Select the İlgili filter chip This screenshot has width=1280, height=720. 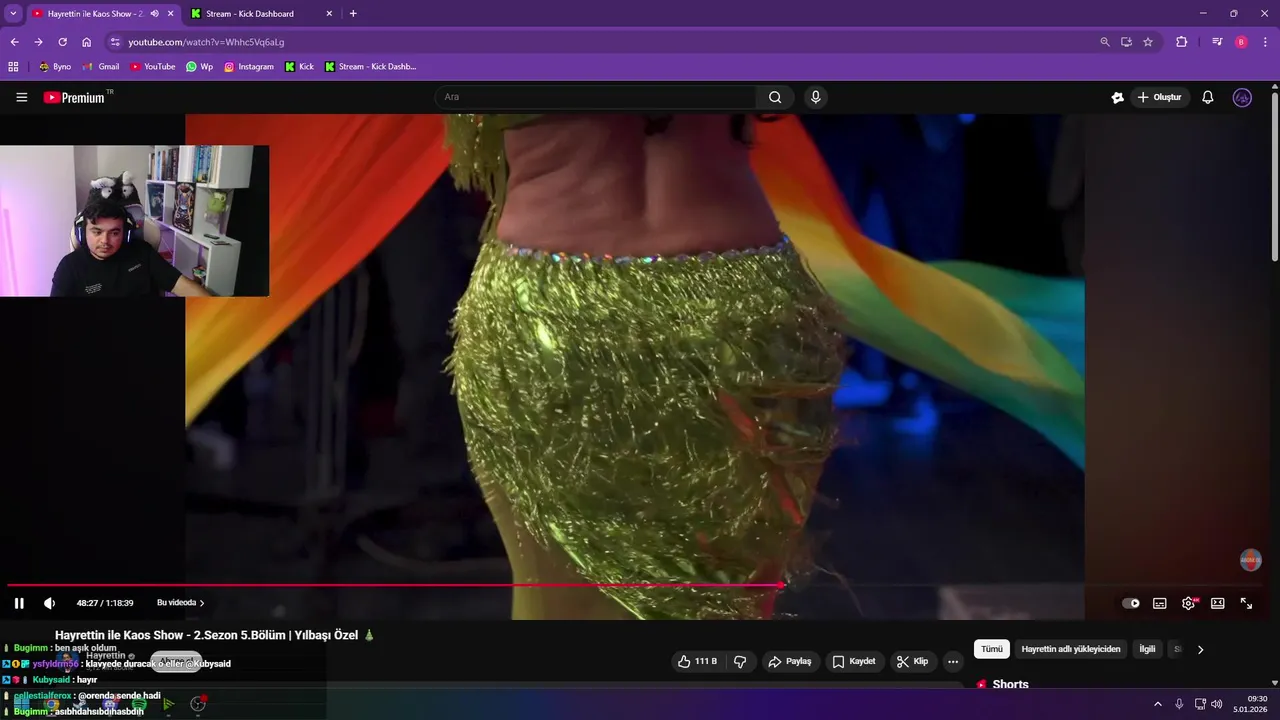(1147, 649)
